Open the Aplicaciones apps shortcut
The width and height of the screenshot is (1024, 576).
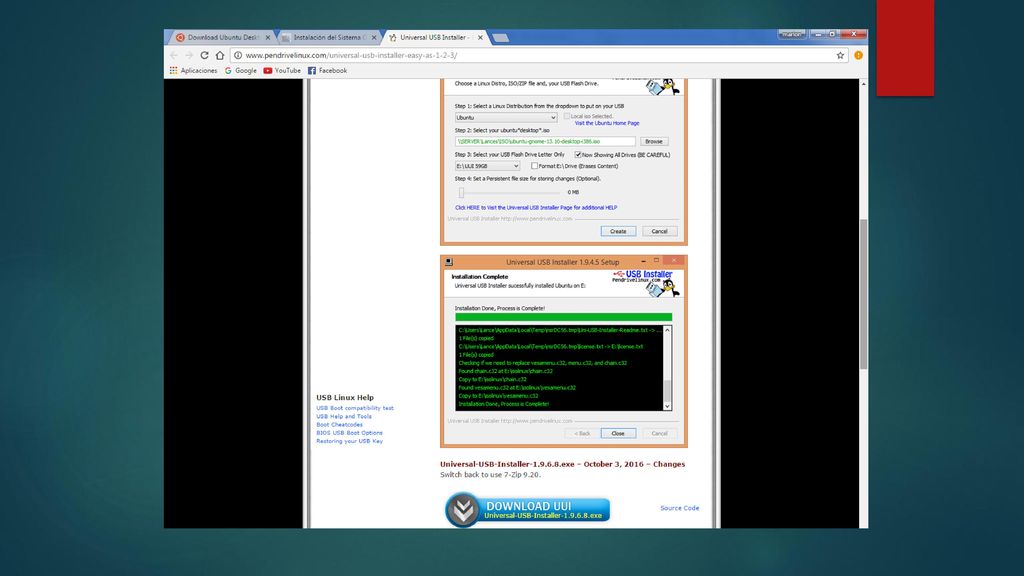193,71
